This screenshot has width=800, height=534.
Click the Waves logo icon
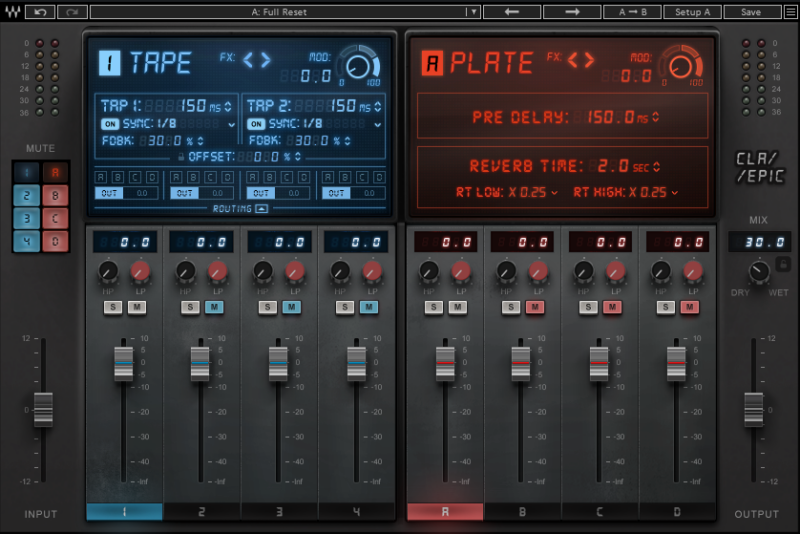tap(11, 12)
